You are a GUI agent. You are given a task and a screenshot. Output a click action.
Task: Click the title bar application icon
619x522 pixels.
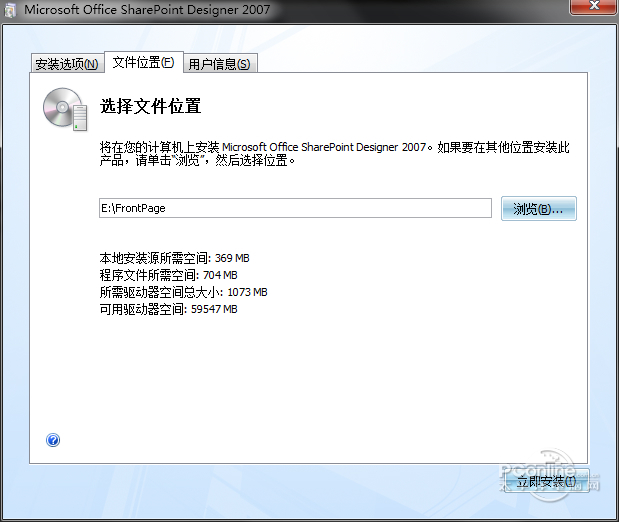[x=11, y=10]
